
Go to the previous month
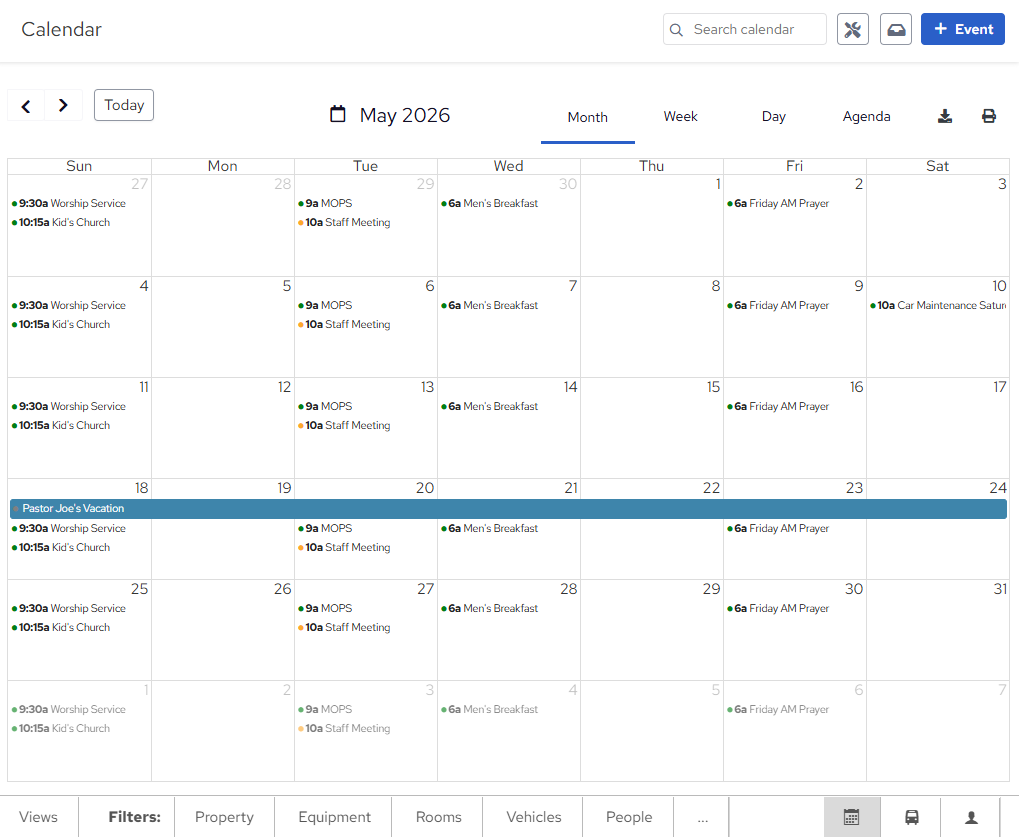(x=25, y=105)
